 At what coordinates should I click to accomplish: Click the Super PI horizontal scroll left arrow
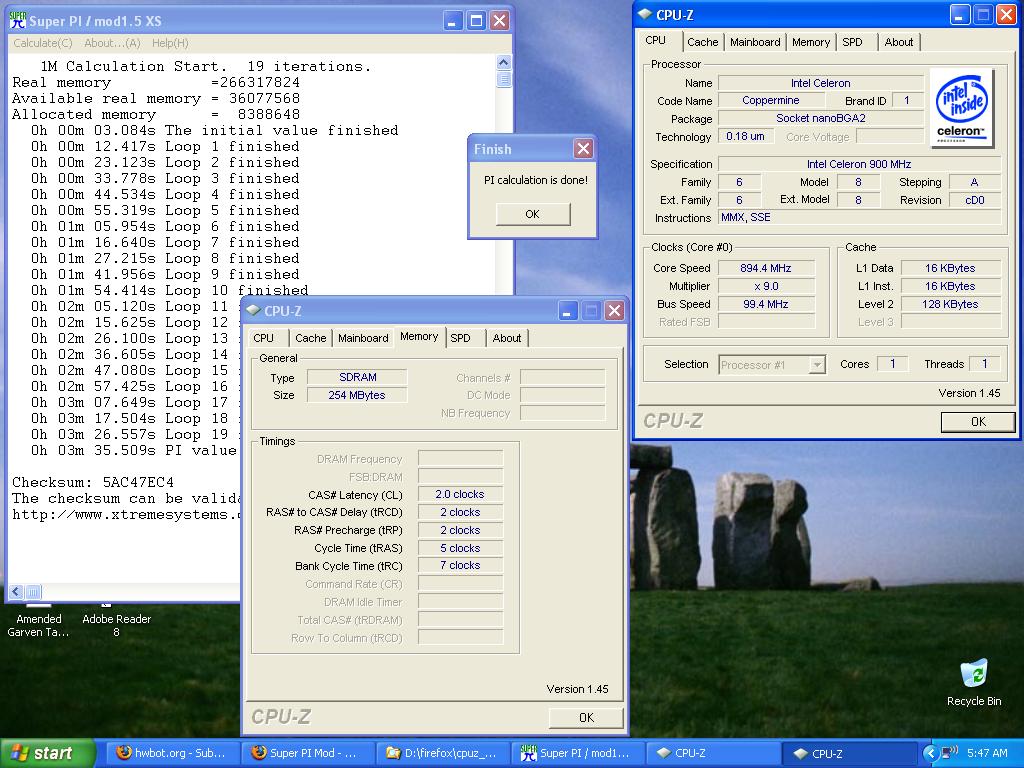pos(16,592)
